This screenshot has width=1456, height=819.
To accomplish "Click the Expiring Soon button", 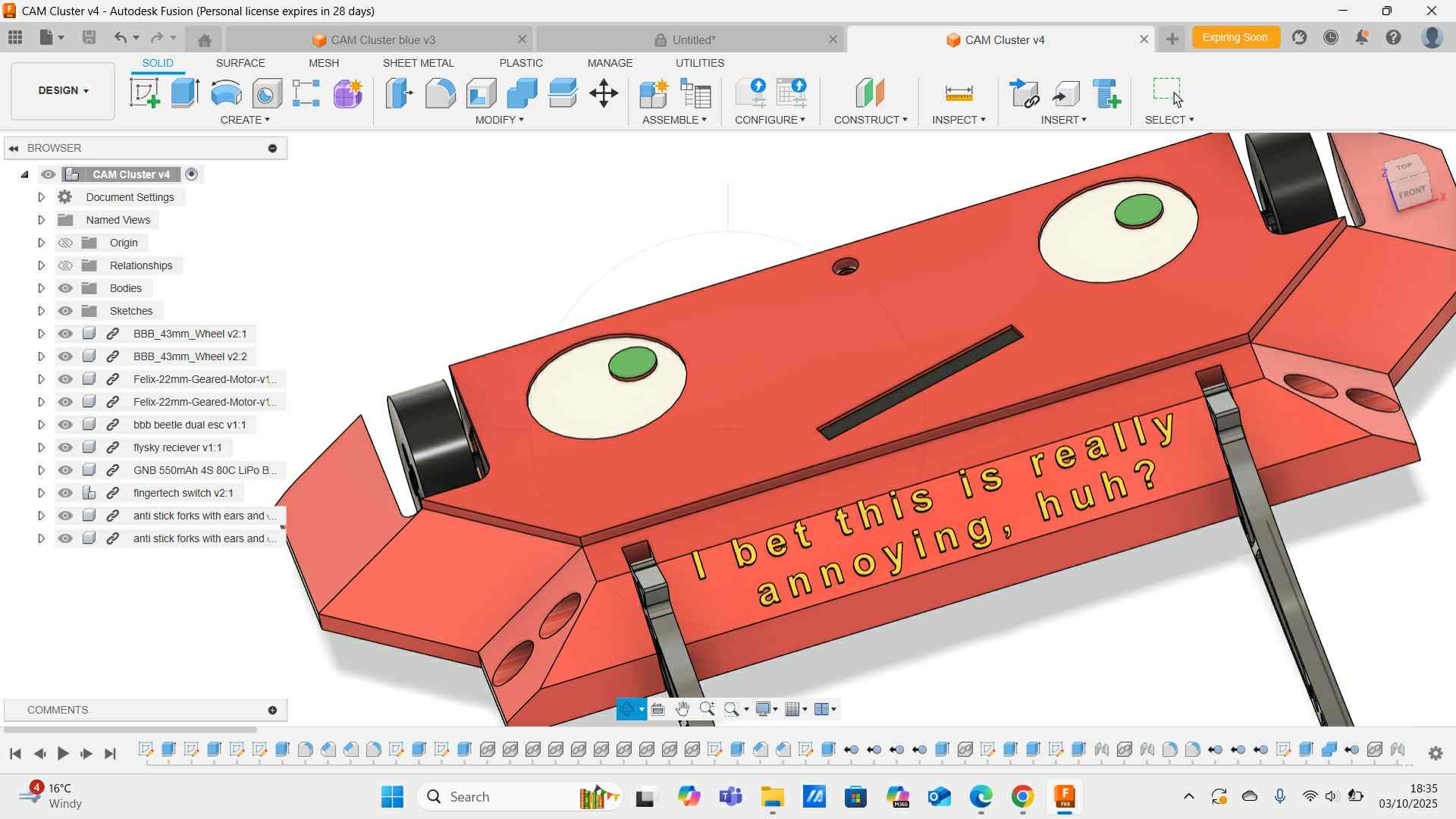I will (1234, 37).
